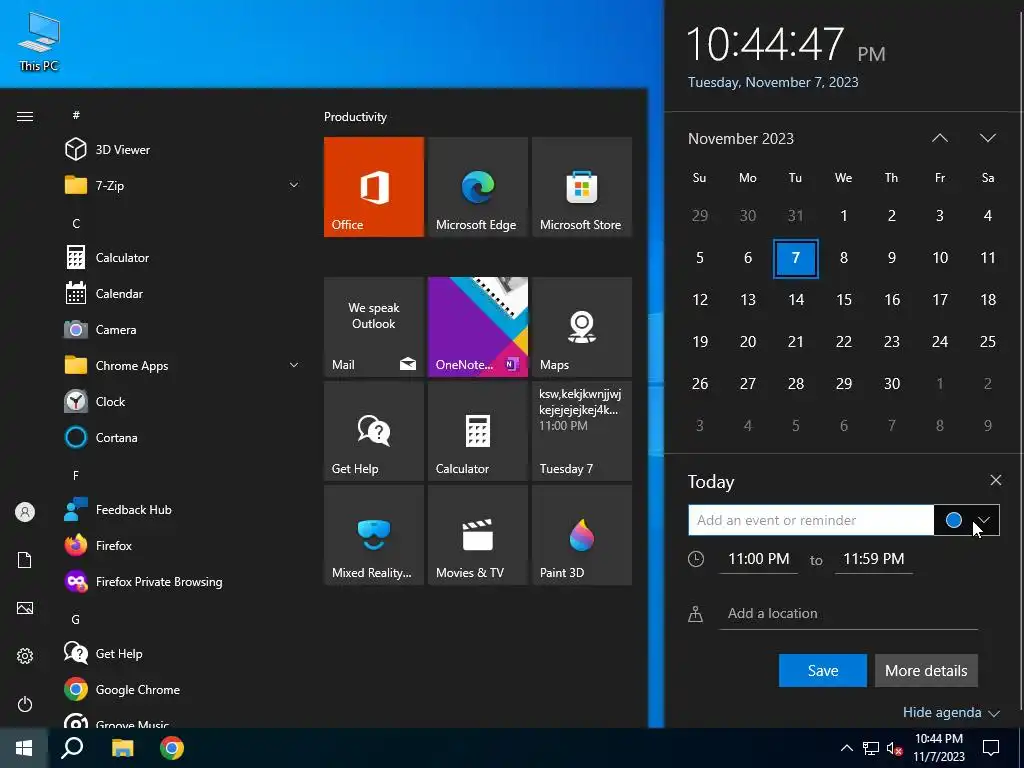The image size is (1024, 768).
Task: Open the Paint 3D tile
Action: [x=582, y=535]
